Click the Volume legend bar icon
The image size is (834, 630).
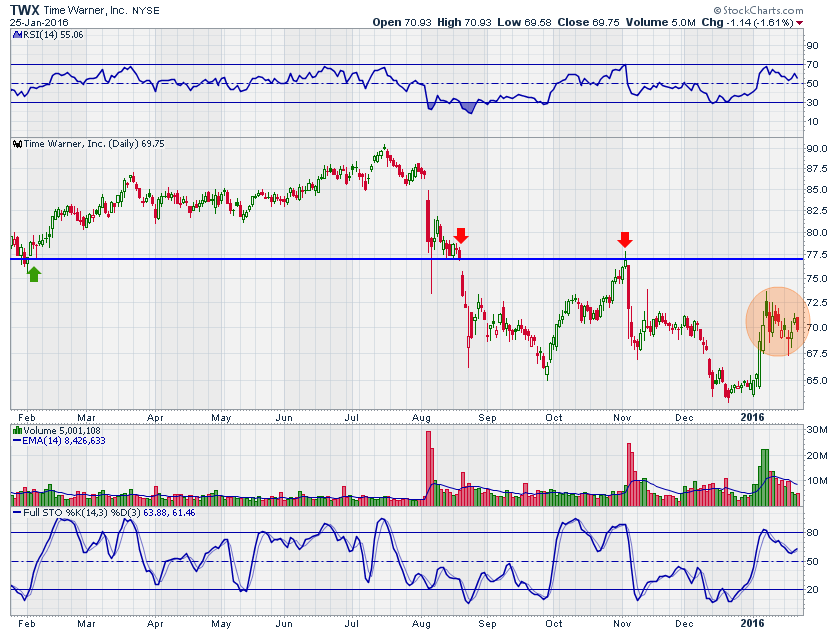tap(17, 430)
